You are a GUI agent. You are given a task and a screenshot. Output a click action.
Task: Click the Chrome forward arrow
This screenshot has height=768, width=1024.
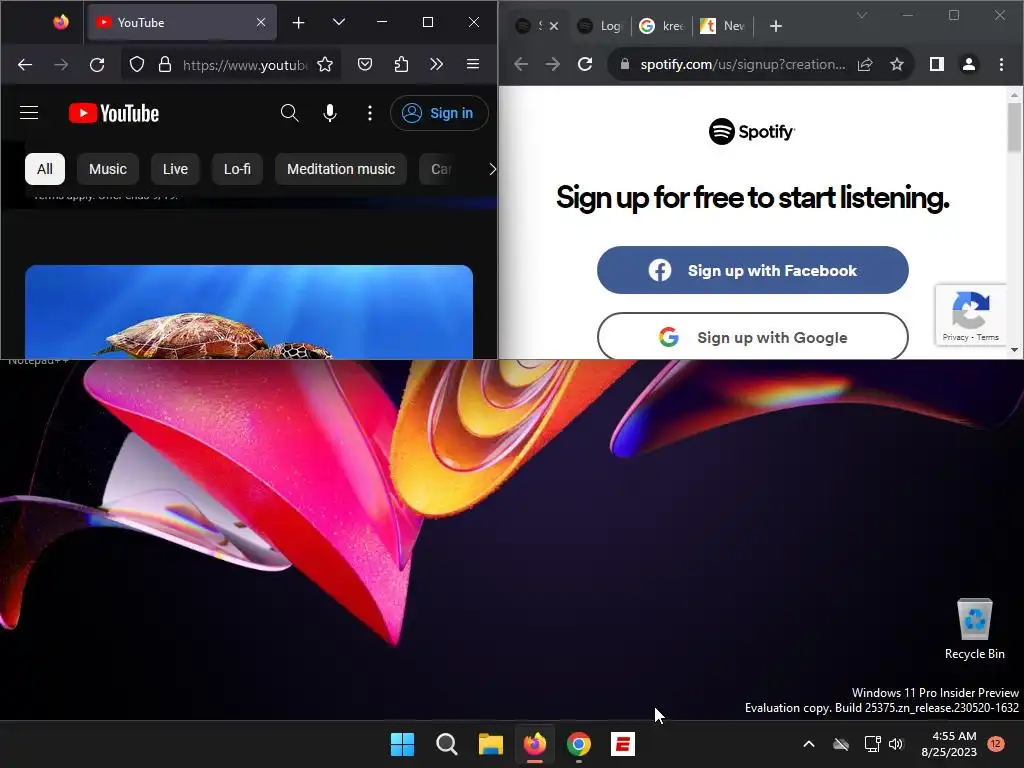tap(552, 64)
